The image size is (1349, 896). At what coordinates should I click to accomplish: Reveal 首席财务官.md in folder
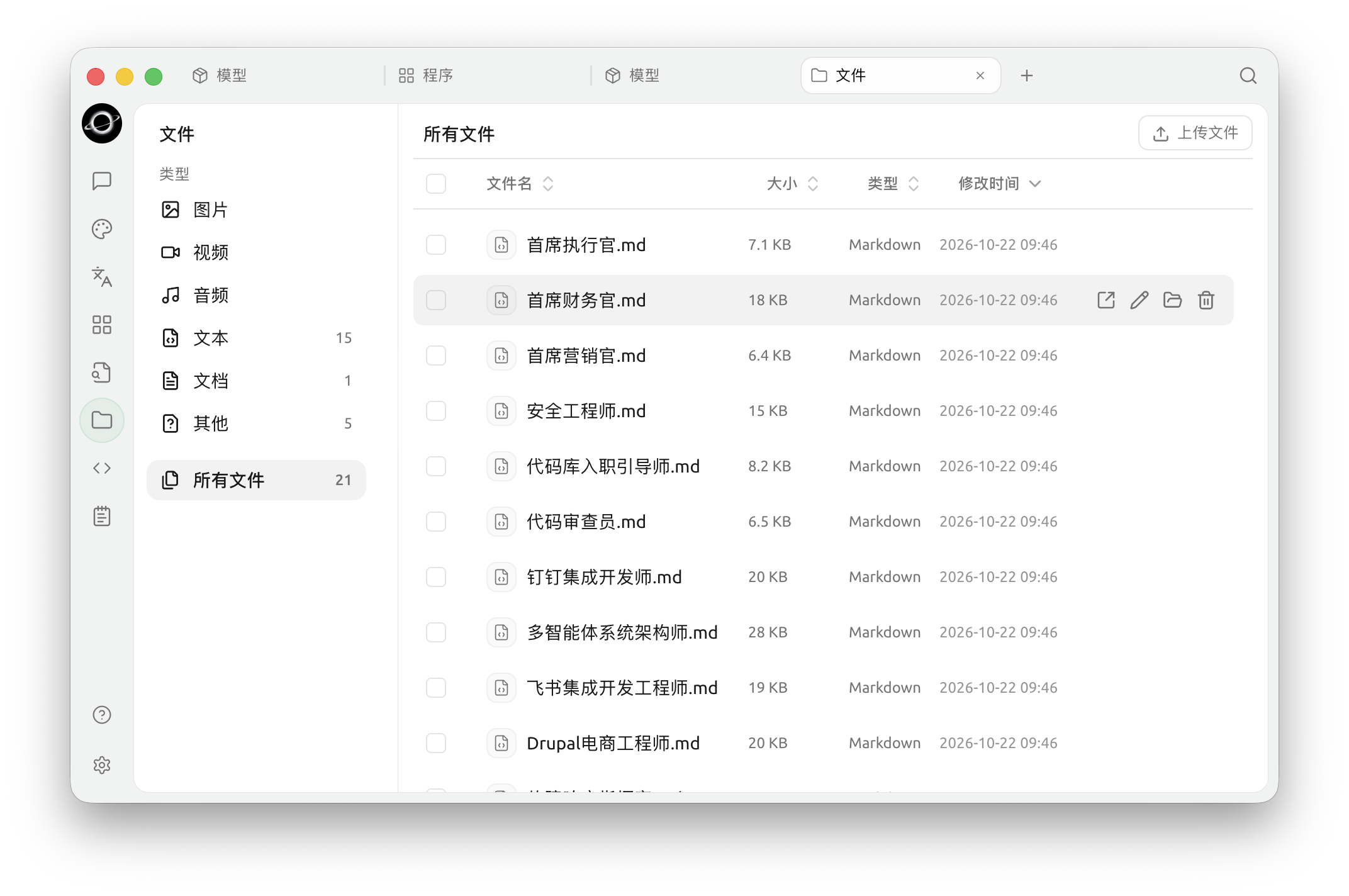[x=1173, y=300]
